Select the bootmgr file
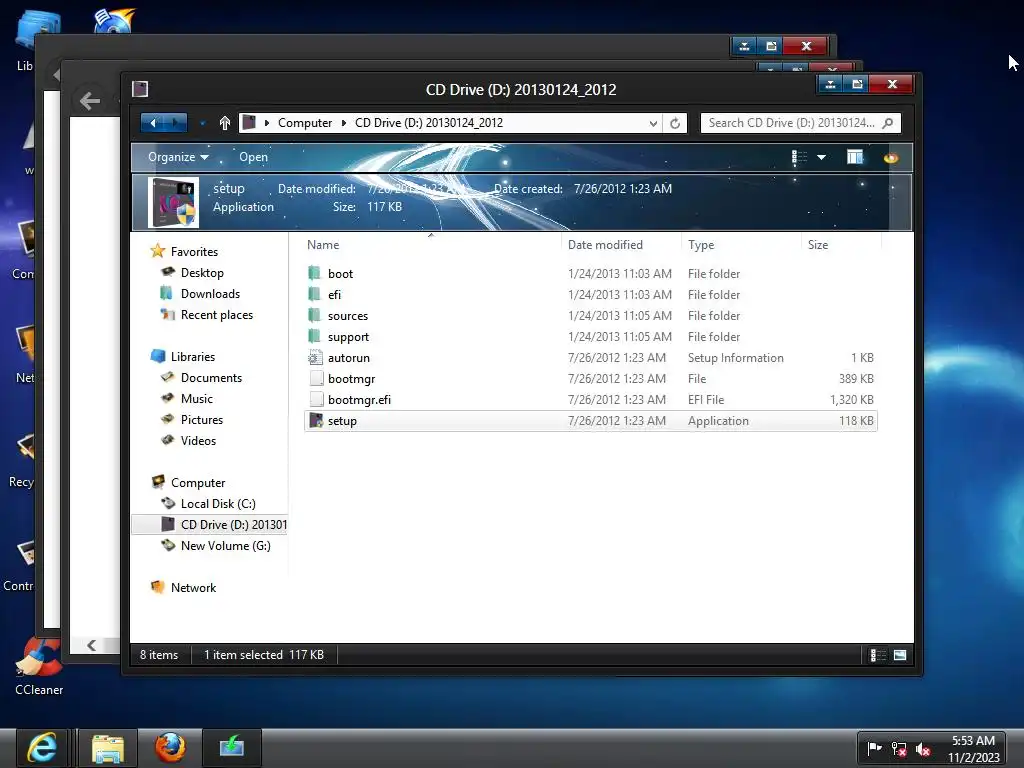The height and width of the screenshot is (768, 1024). (591, 378)
